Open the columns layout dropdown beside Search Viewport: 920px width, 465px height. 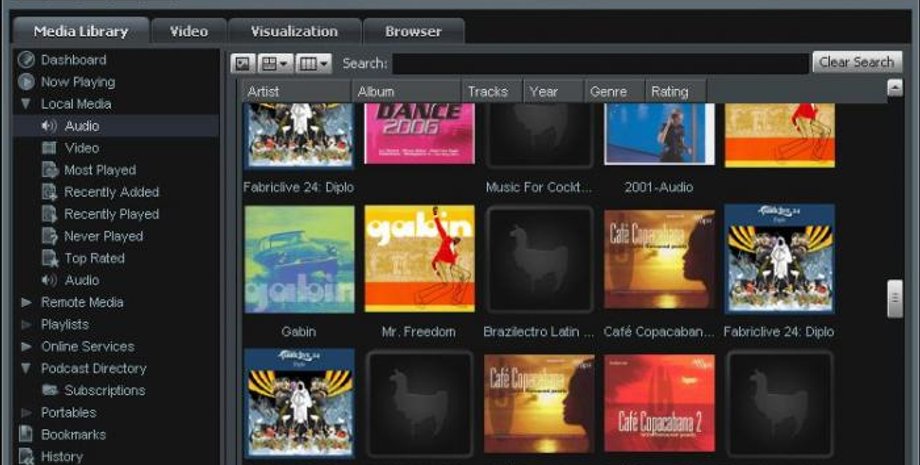pyautogui.click(x=313, y=63)
